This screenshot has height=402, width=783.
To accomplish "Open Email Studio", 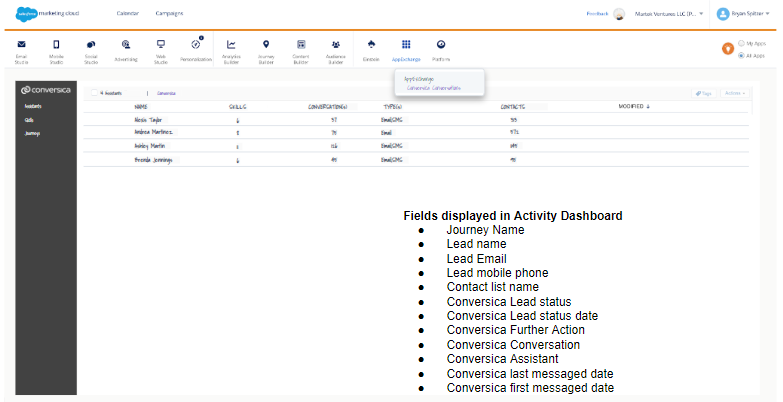I will [21, 51].
